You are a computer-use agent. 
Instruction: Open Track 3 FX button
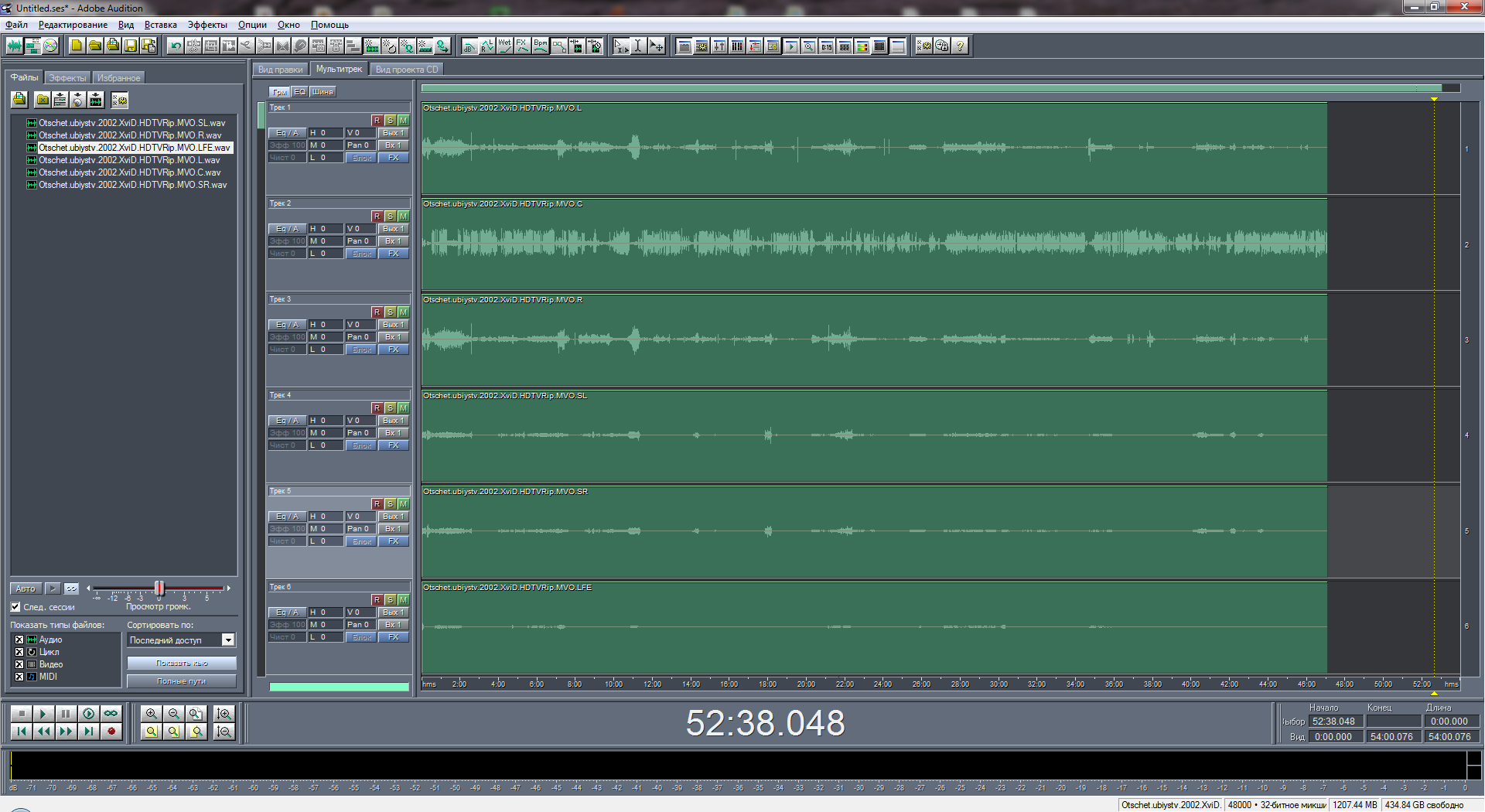click(x=394, y=350)
